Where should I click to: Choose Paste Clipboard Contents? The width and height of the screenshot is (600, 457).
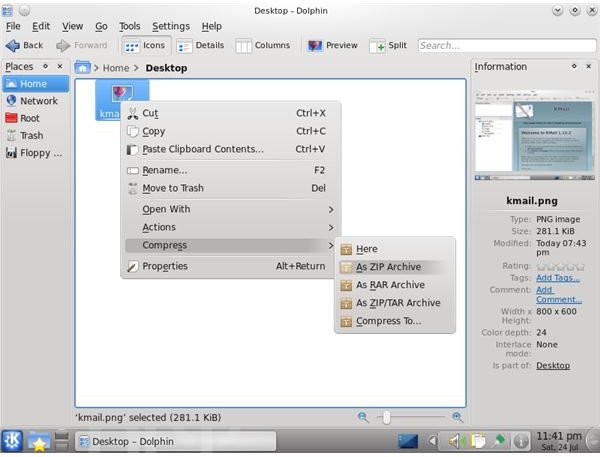(230, 149)
